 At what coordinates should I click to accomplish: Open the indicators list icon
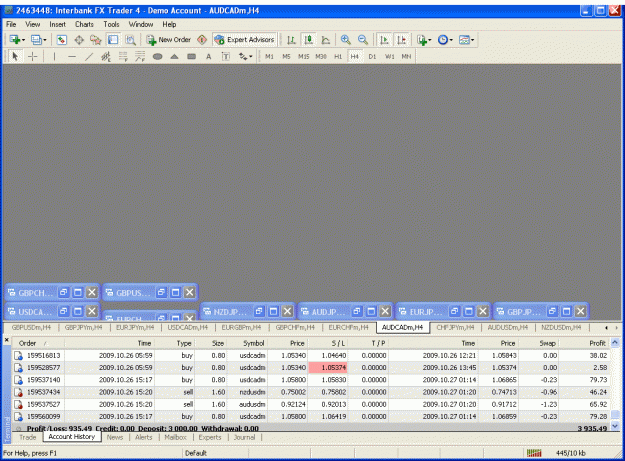click(x=422, y=40)
